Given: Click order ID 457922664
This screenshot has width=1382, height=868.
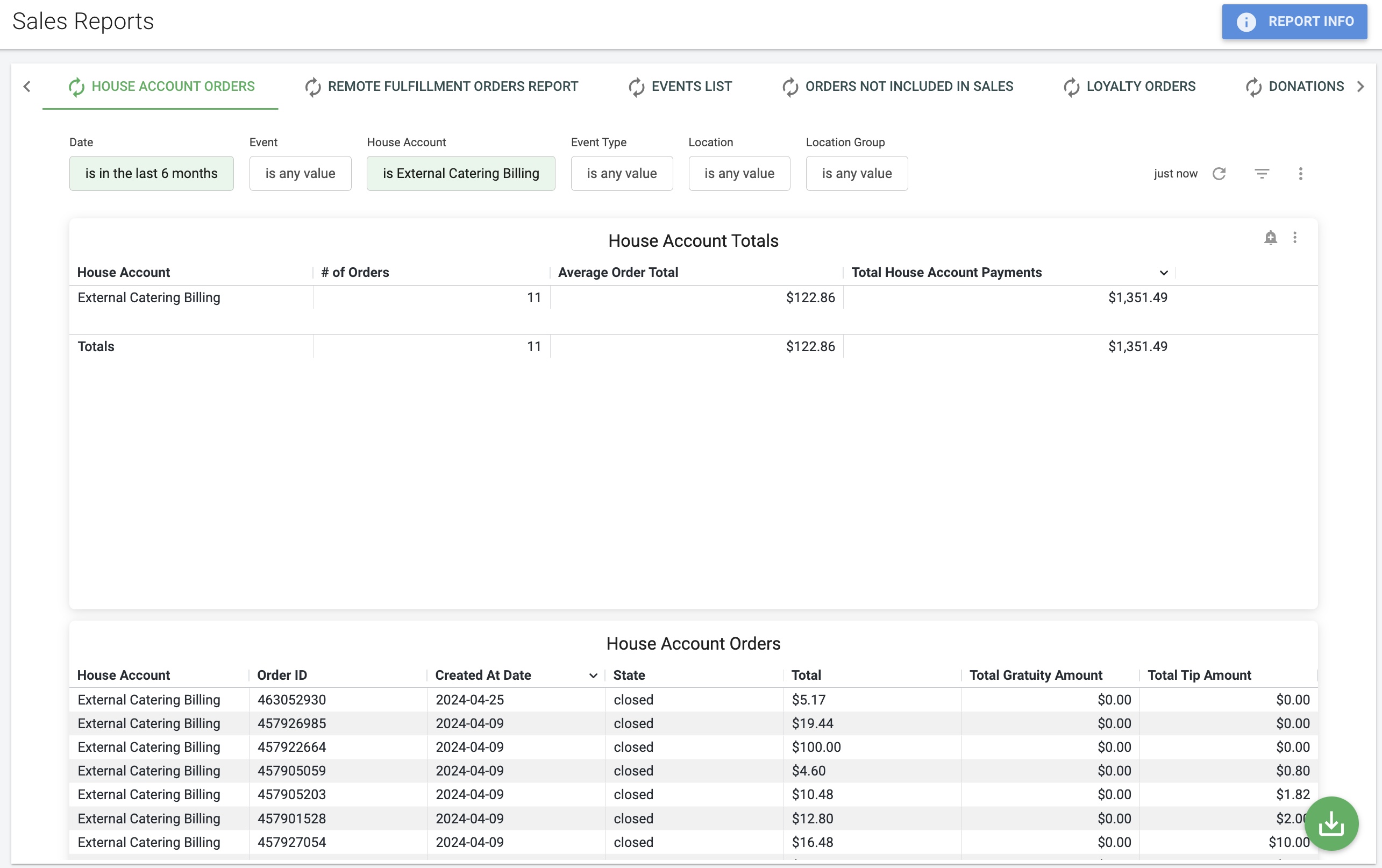Looking at the screenshot, I should [x=291, y=748].
